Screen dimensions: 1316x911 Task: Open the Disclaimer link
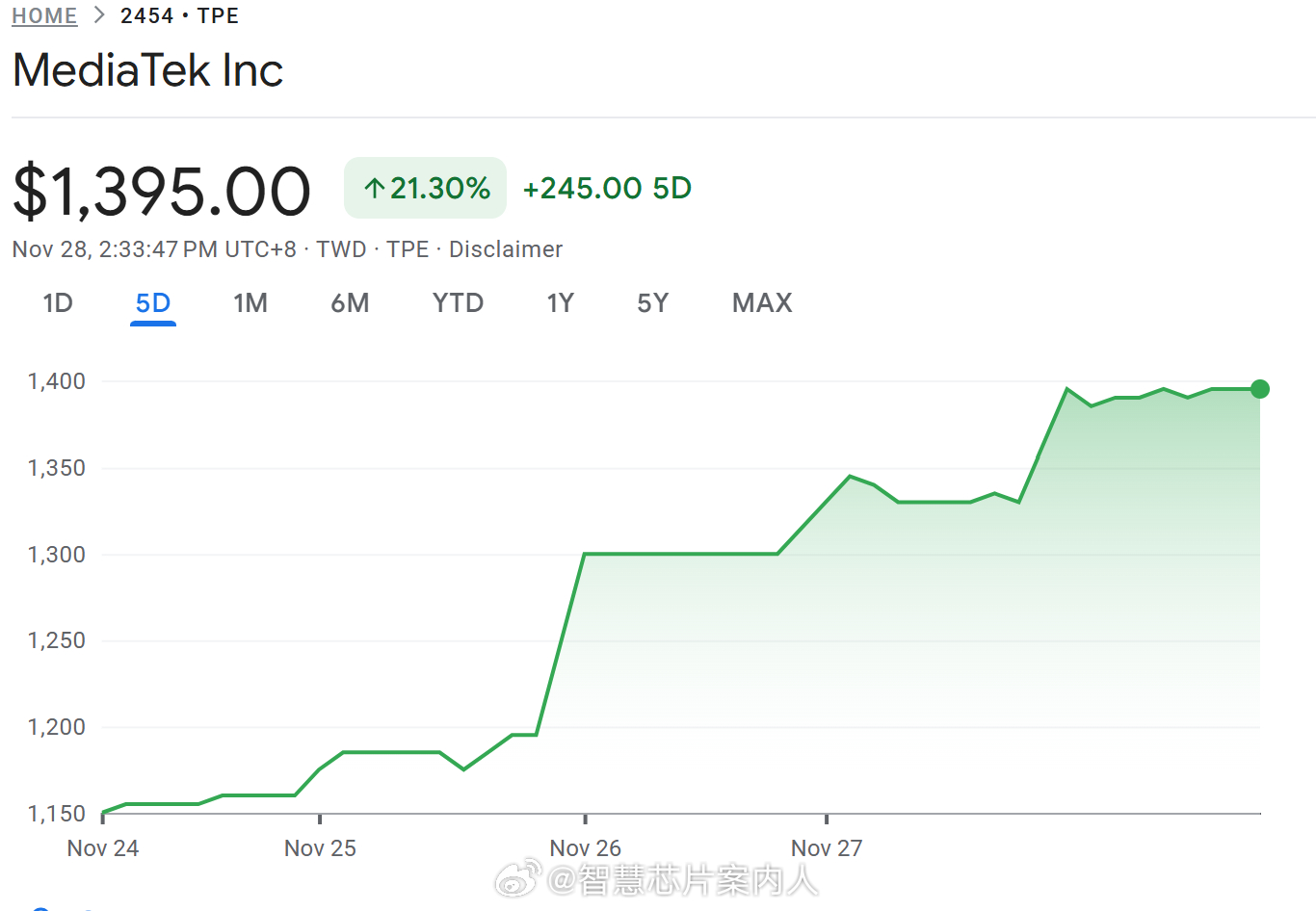(x=506, y=249)
